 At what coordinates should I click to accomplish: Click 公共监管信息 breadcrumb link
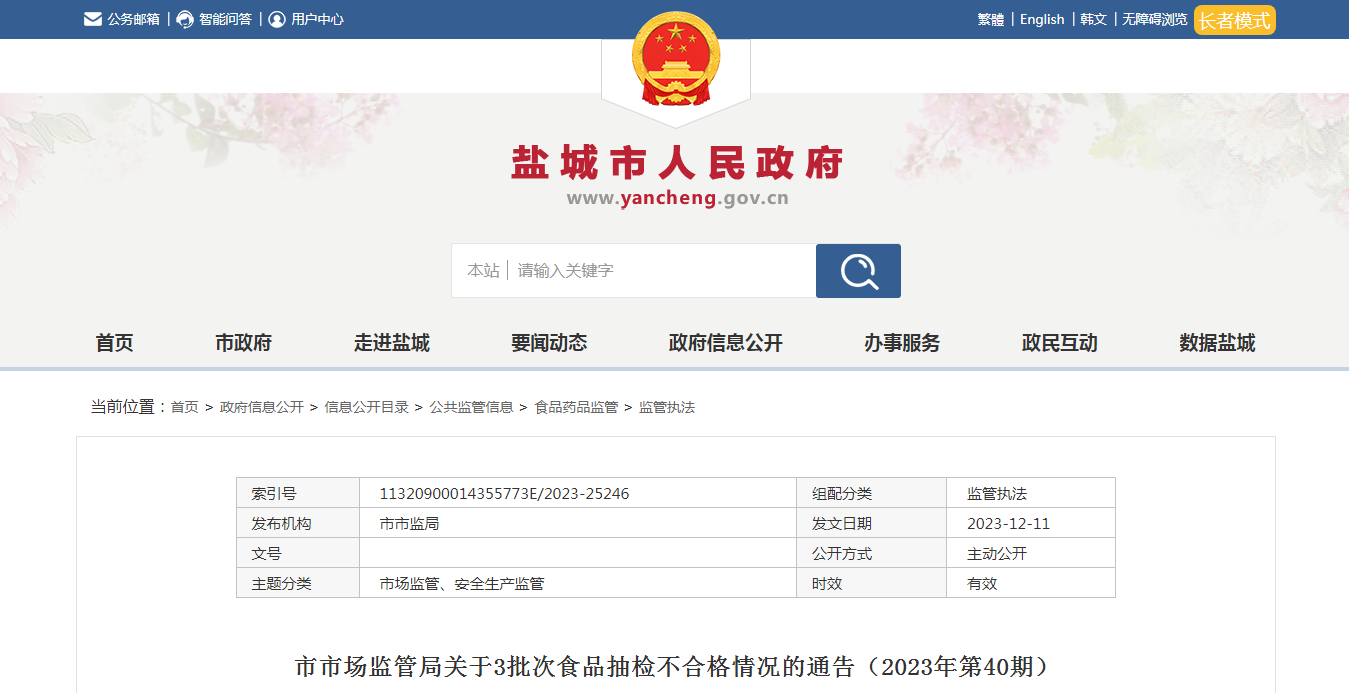click(471, 407)
